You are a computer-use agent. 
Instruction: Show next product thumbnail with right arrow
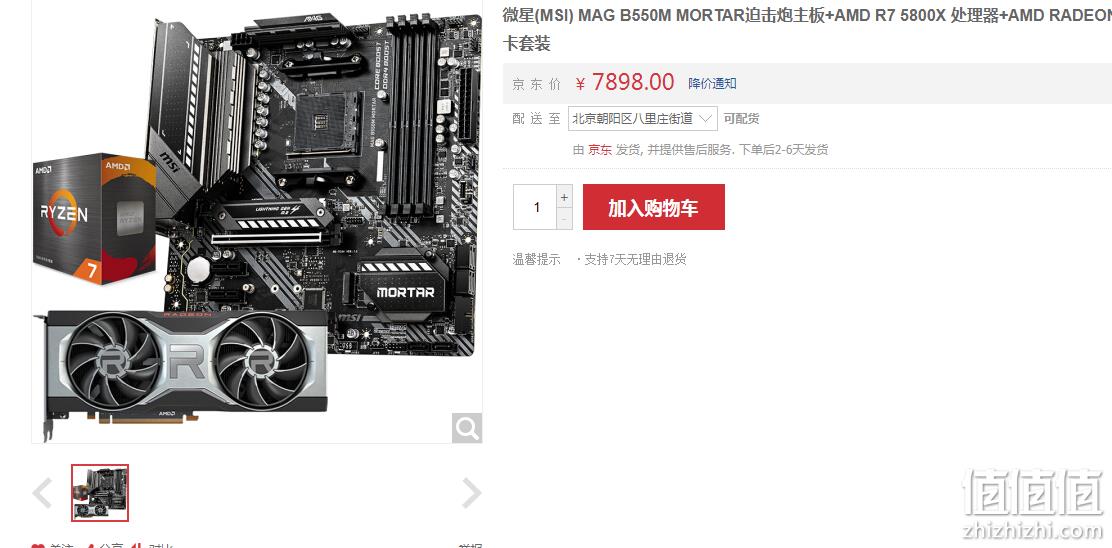click(472, 493)
